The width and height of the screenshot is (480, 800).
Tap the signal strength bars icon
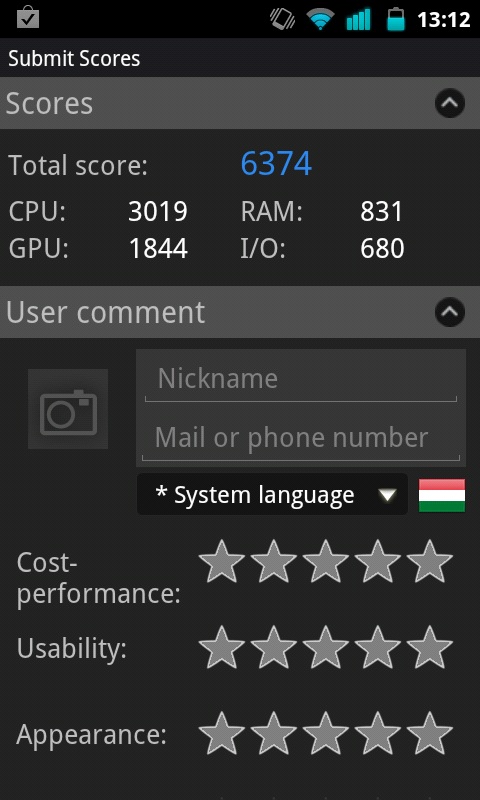(359, 19)
